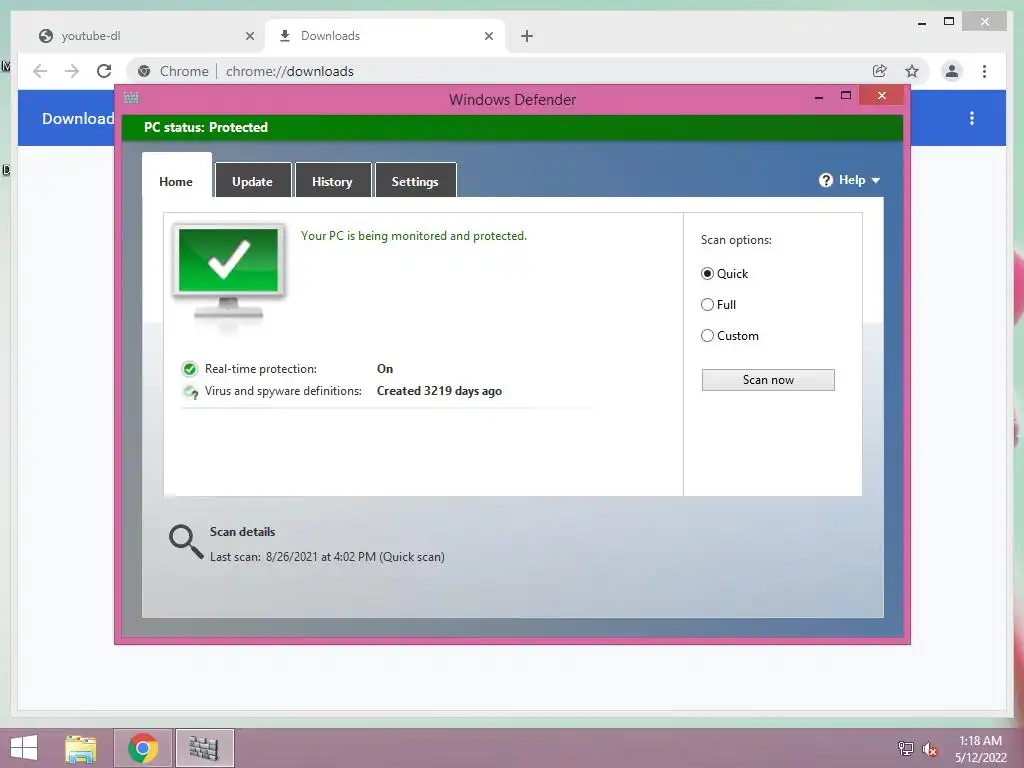This screenshot has width=1024, height=768.
Task: Click the green protected monitor icon
Action: point(229,277)
